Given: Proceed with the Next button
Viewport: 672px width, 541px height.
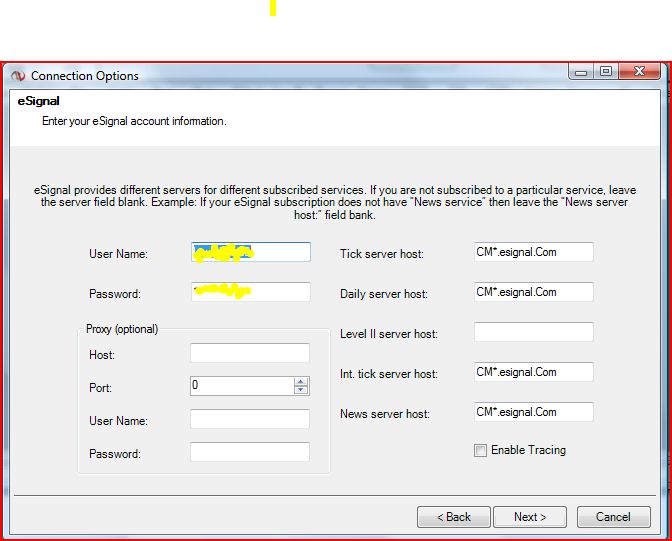Looking at the screenshot, I should coord(530,517).
